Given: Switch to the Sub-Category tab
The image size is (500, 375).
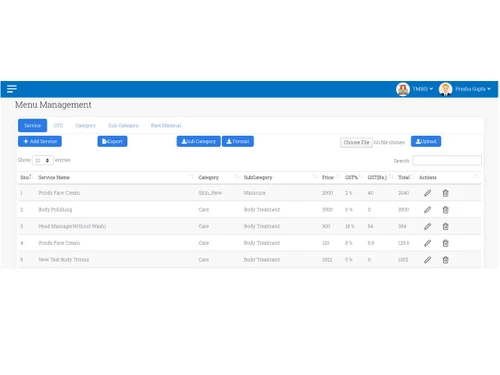Looking at the screenshot, I should [123, 125].
